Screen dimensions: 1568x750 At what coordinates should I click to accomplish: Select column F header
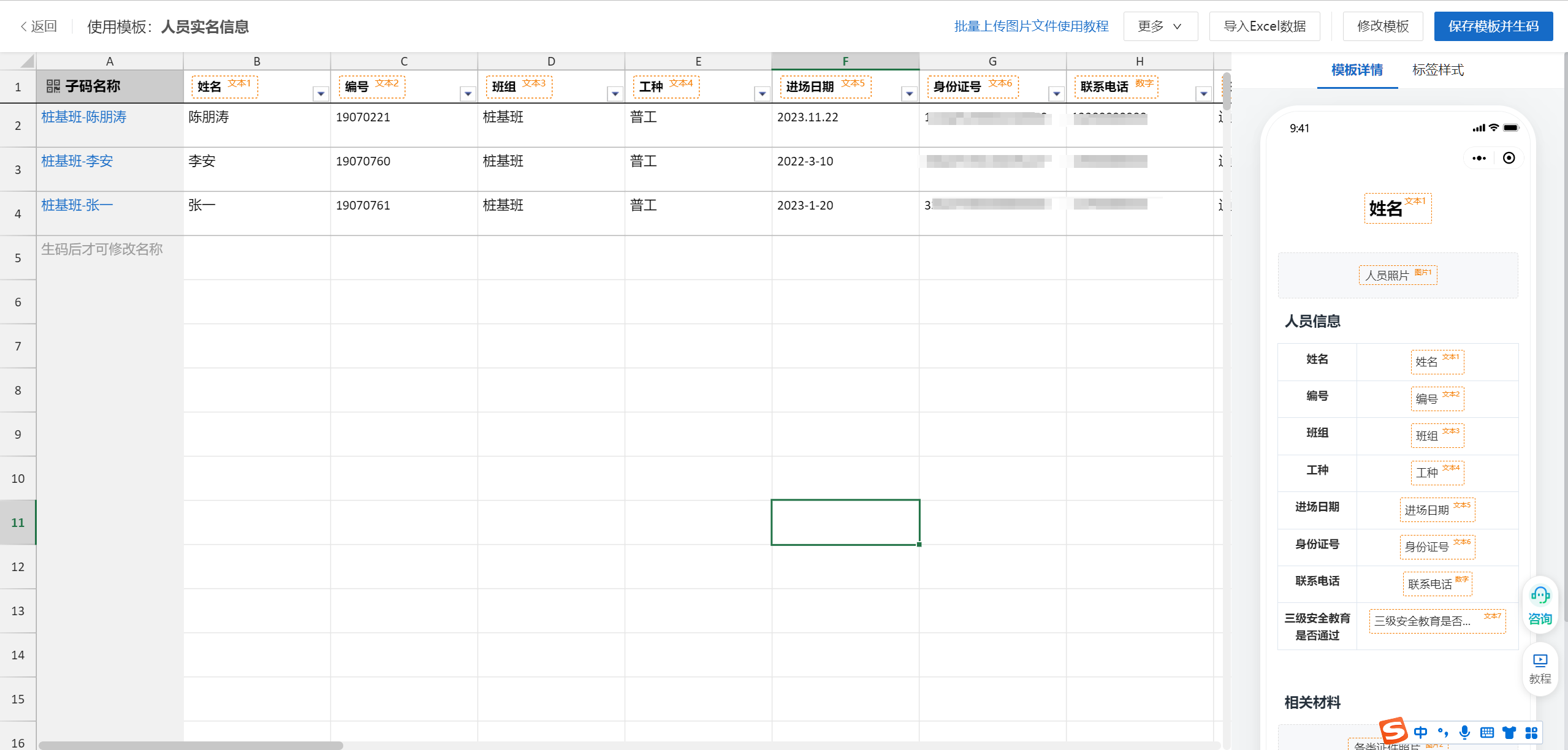tap(845, 61)
